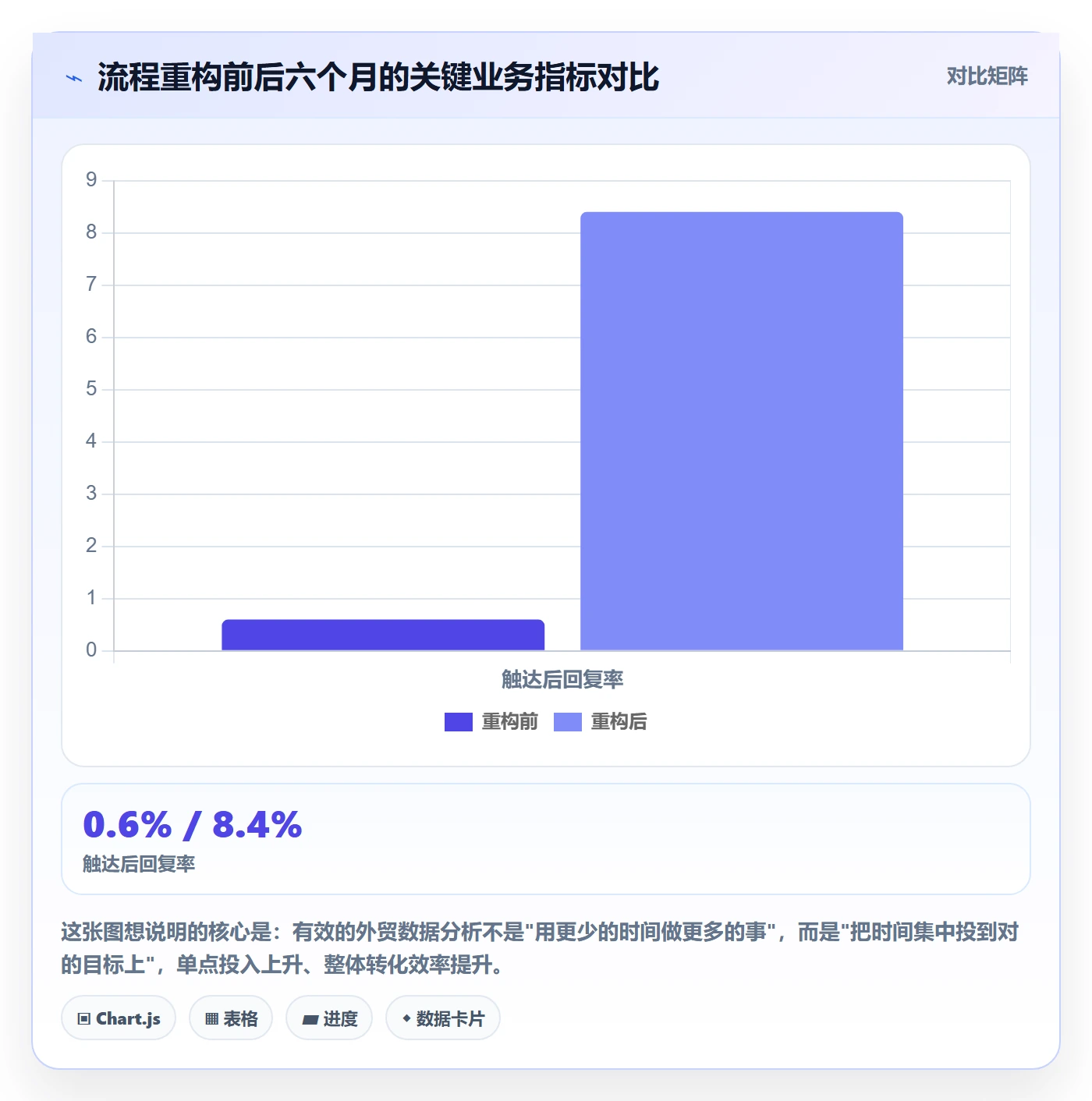Click the bar icon on 进度 tag
1092x1101 pixels.
point(310,1019)
